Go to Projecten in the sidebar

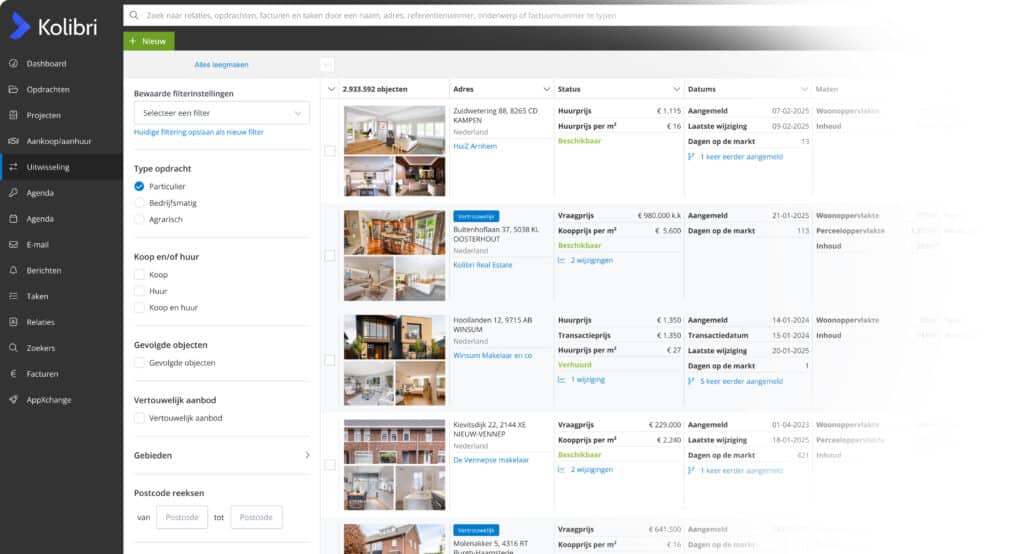[43, 115]
